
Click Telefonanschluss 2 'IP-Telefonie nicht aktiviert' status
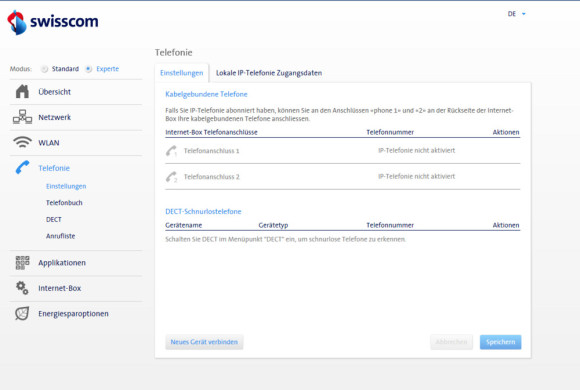point(417,176)
